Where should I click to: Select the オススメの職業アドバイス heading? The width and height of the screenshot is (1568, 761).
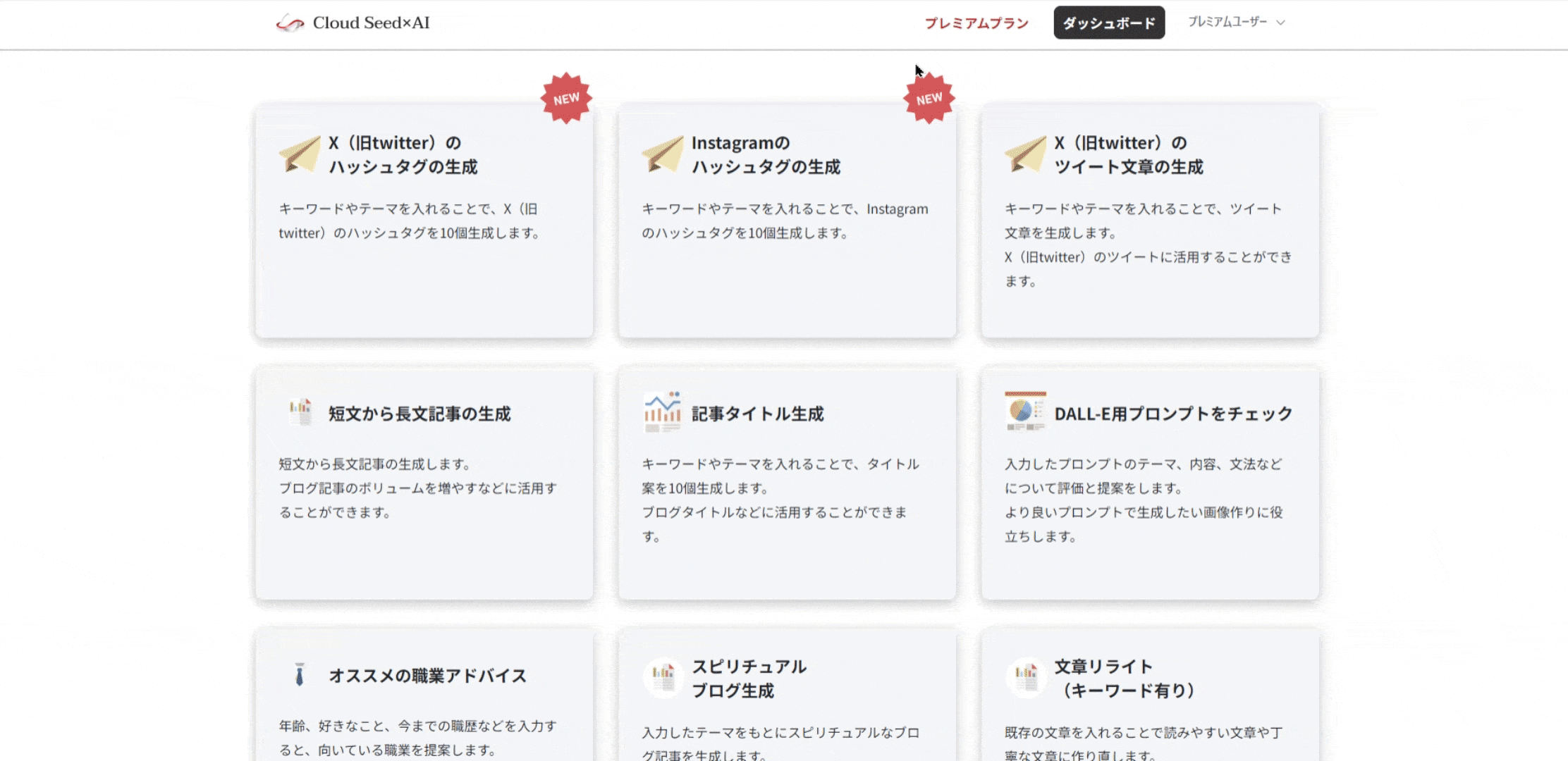pos(427,676)
